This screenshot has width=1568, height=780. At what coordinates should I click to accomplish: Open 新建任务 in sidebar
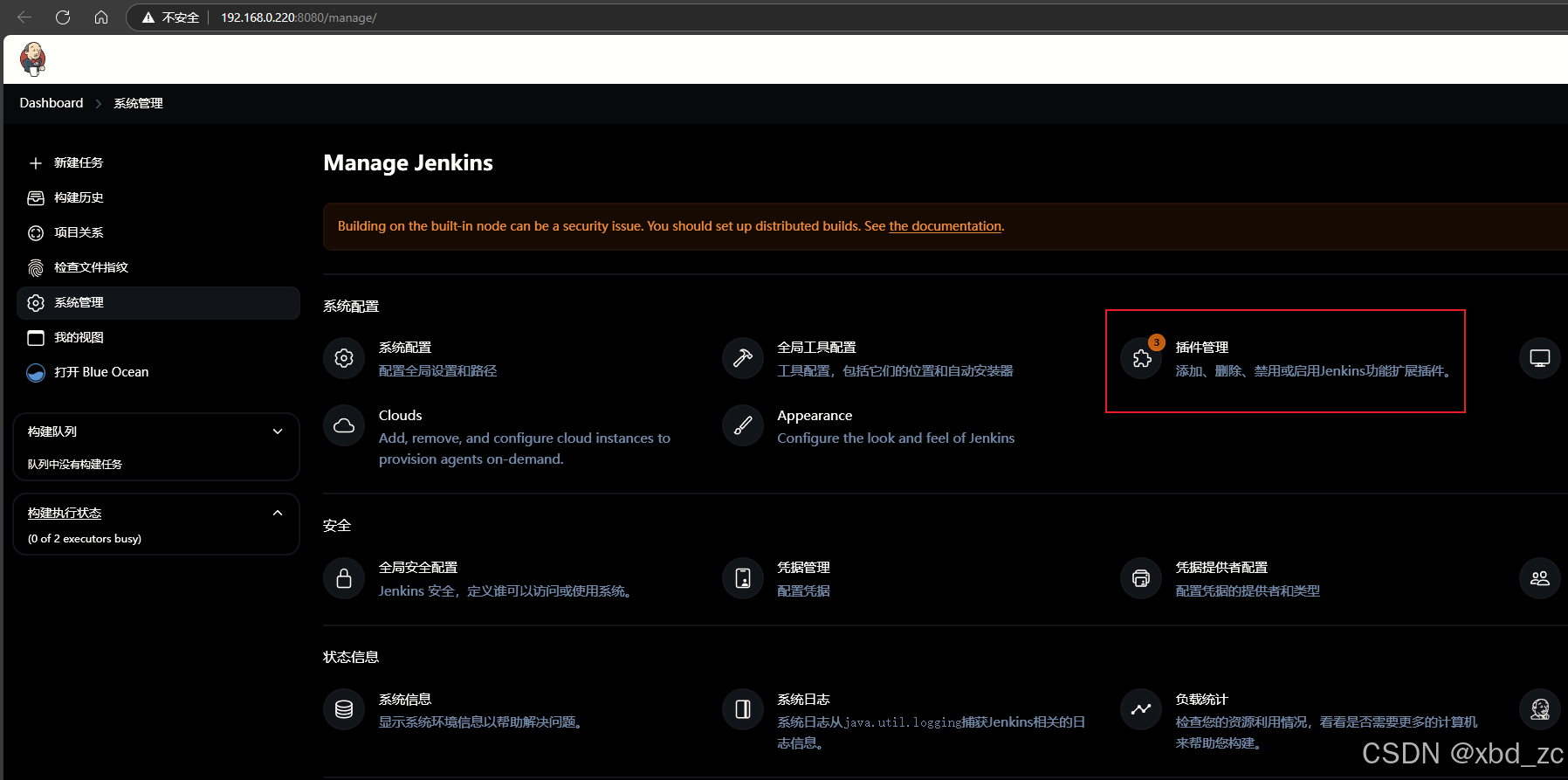(79, 163)
